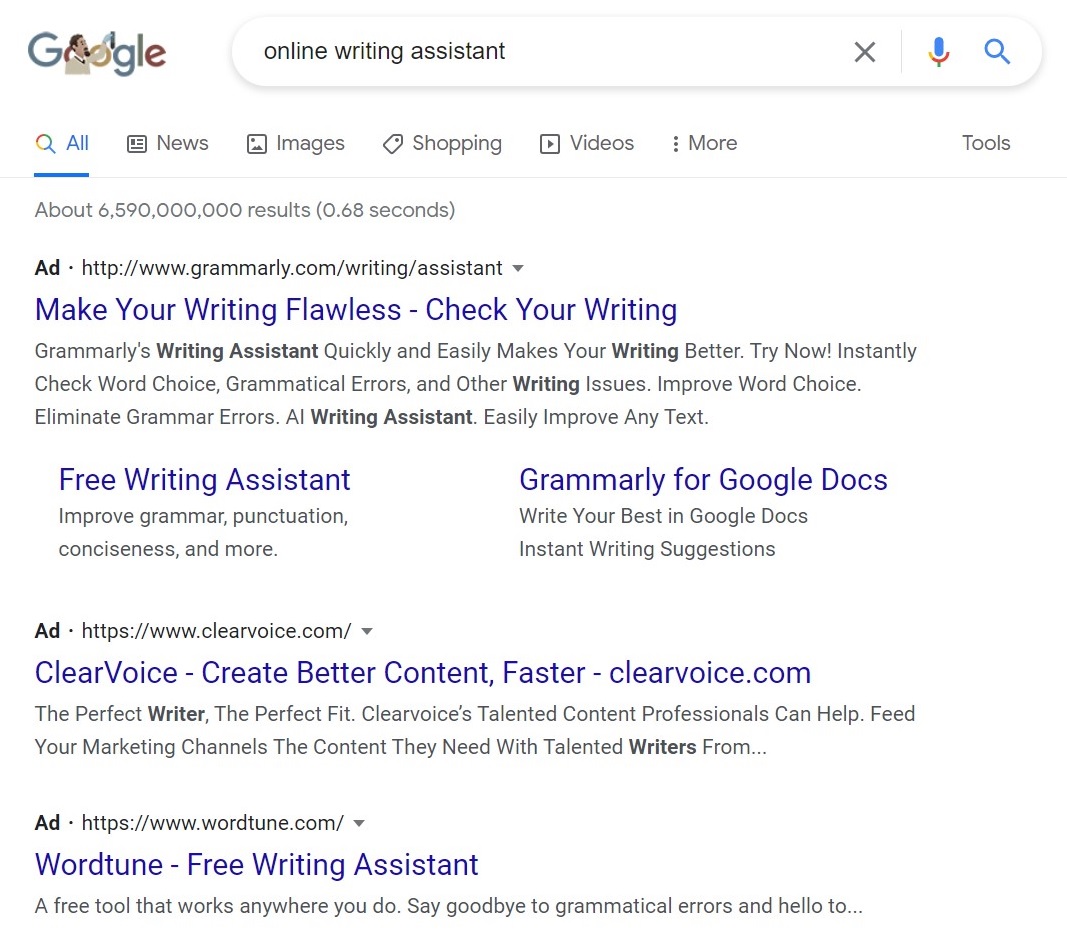This screenshot has width=1067, height=943.
Task: Open the 'Free Writing Assistant' sitelink
Action: tap(204, 480)
